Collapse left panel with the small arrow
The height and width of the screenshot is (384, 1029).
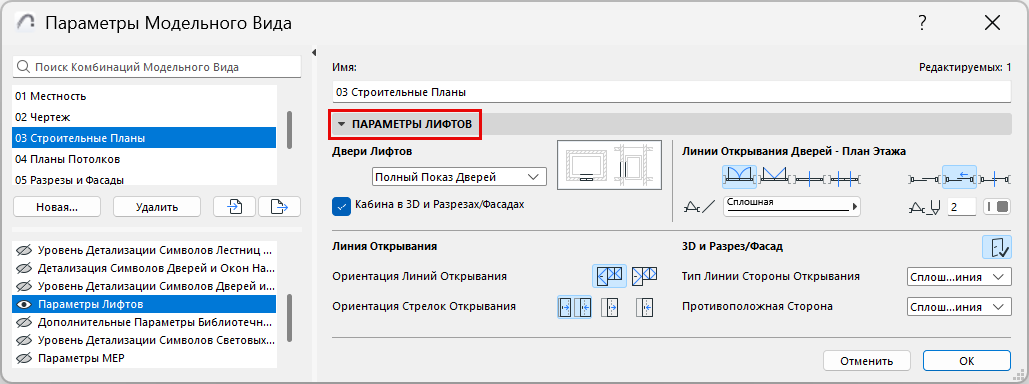(314, 53)
